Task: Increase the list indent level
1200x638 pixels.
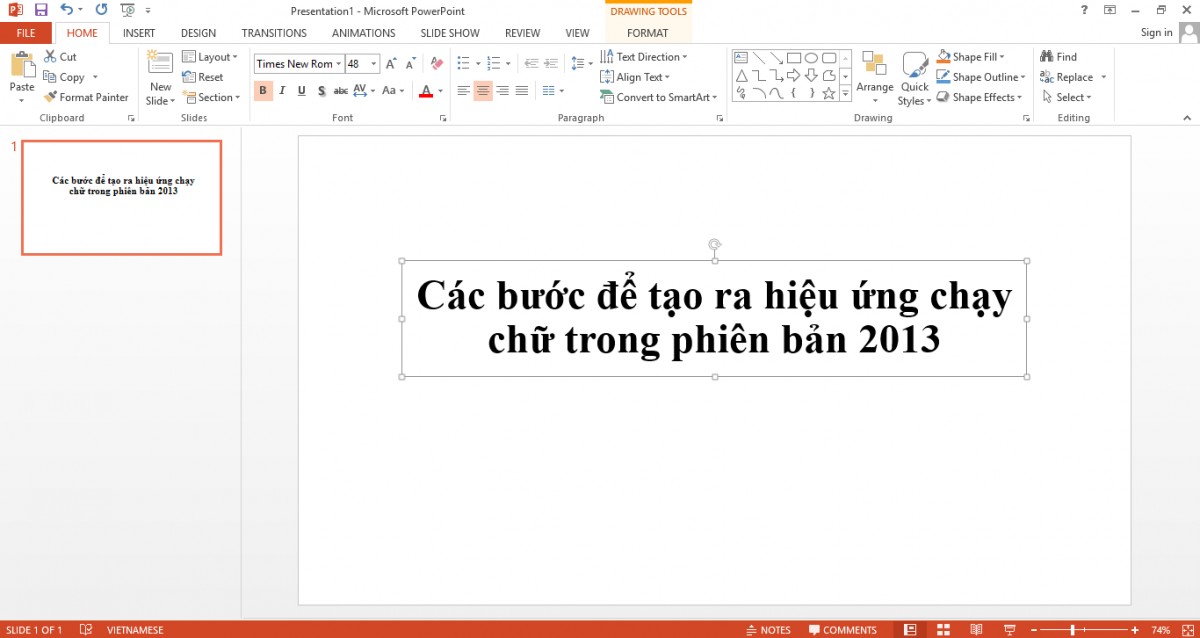Action: [551, 64]
